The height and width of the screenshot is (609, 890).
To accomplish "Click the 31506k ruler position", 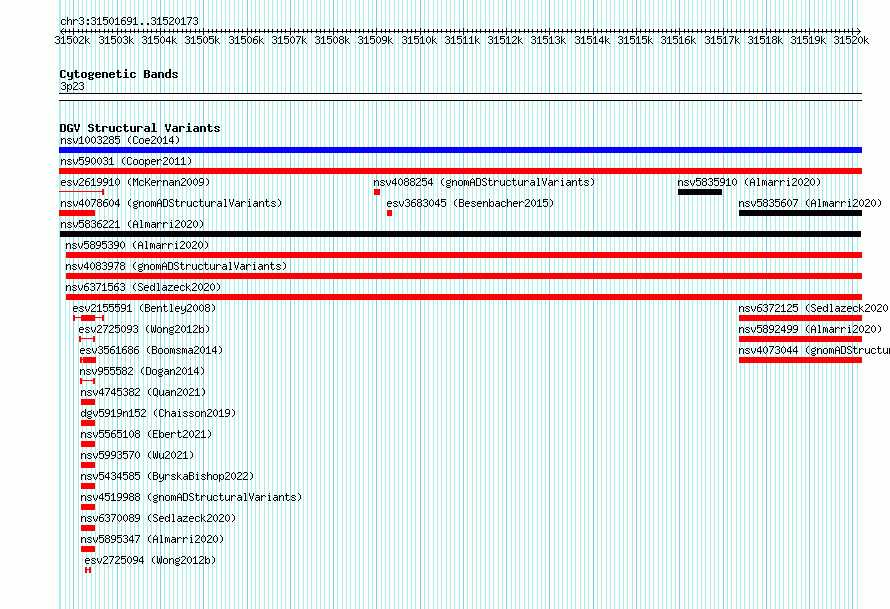I will click(x=246, y=40).
